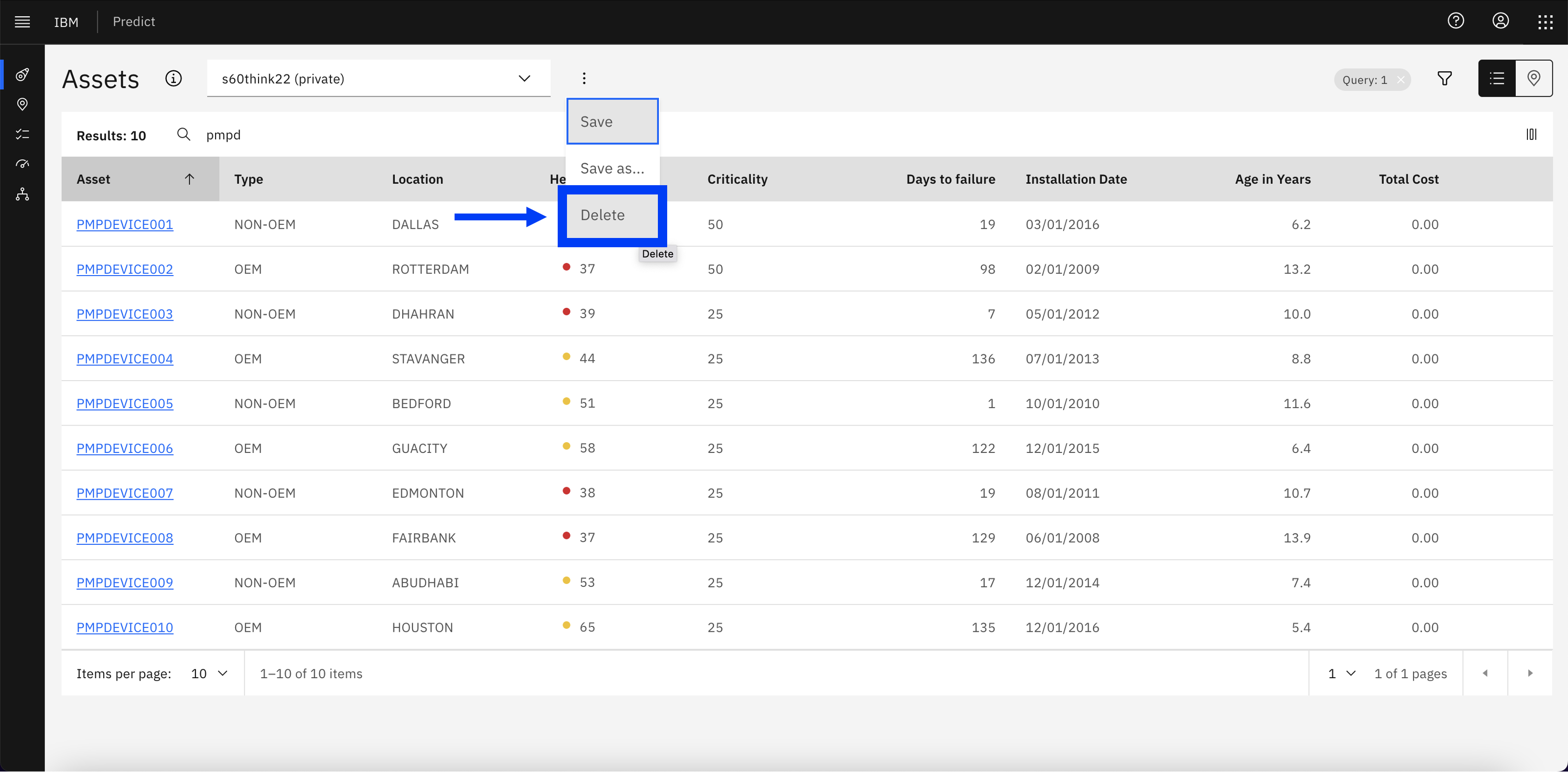Click the search magnifier icon
1568x772 pixels.
(x=183, y=134)
